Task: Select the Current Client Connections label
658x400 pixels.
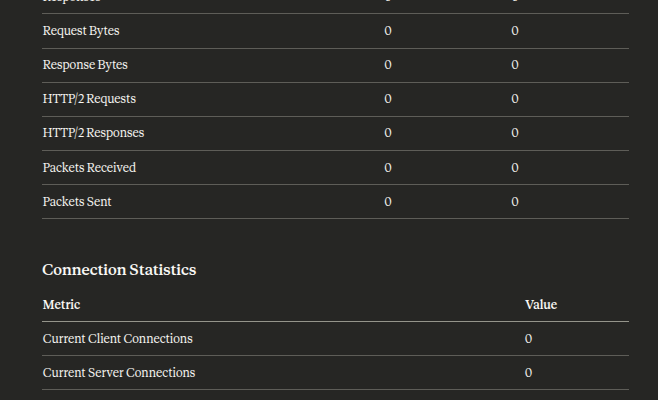Action: click(x=117, y=338)
